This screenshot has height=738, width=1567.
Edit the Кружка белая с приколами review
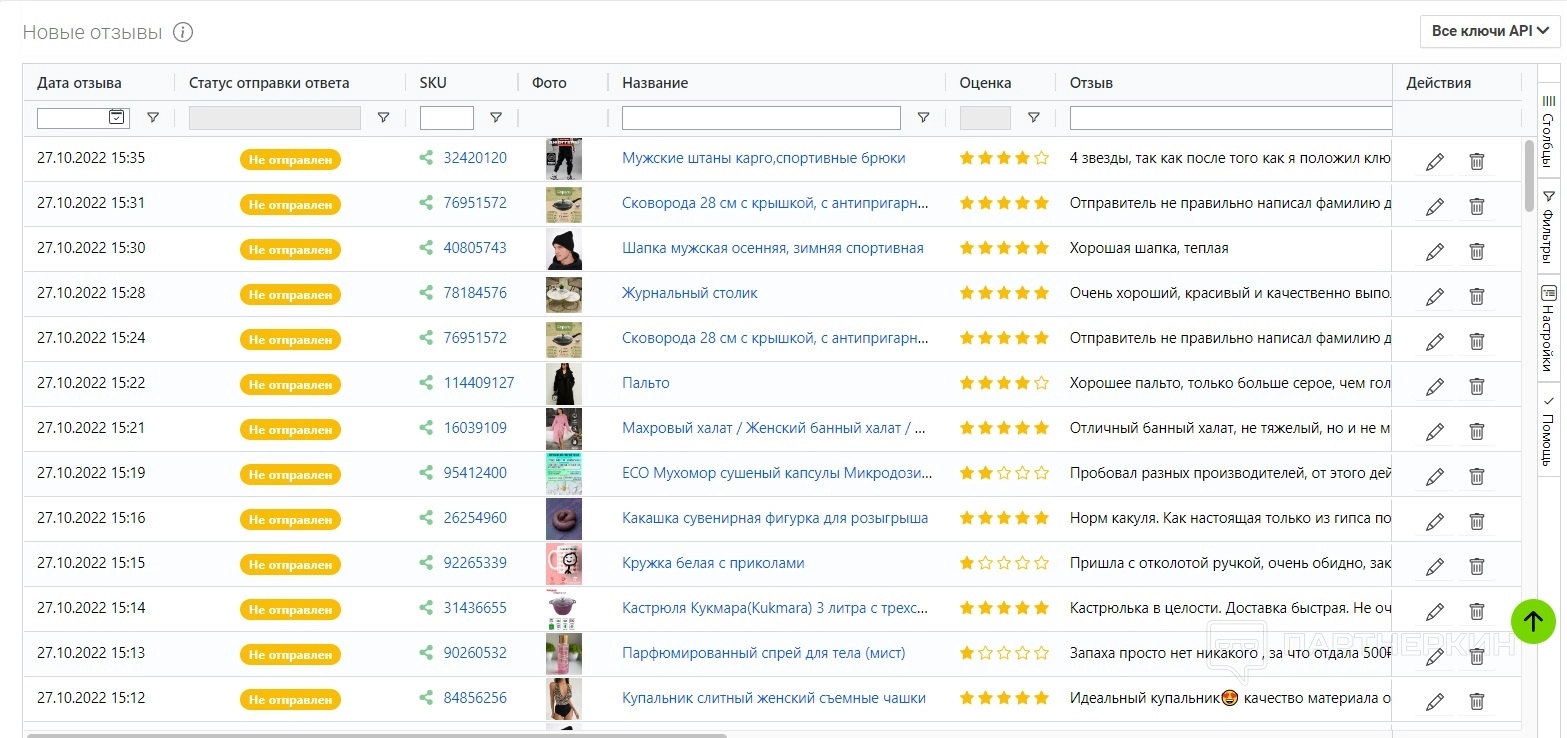[x=1435, y=567]
